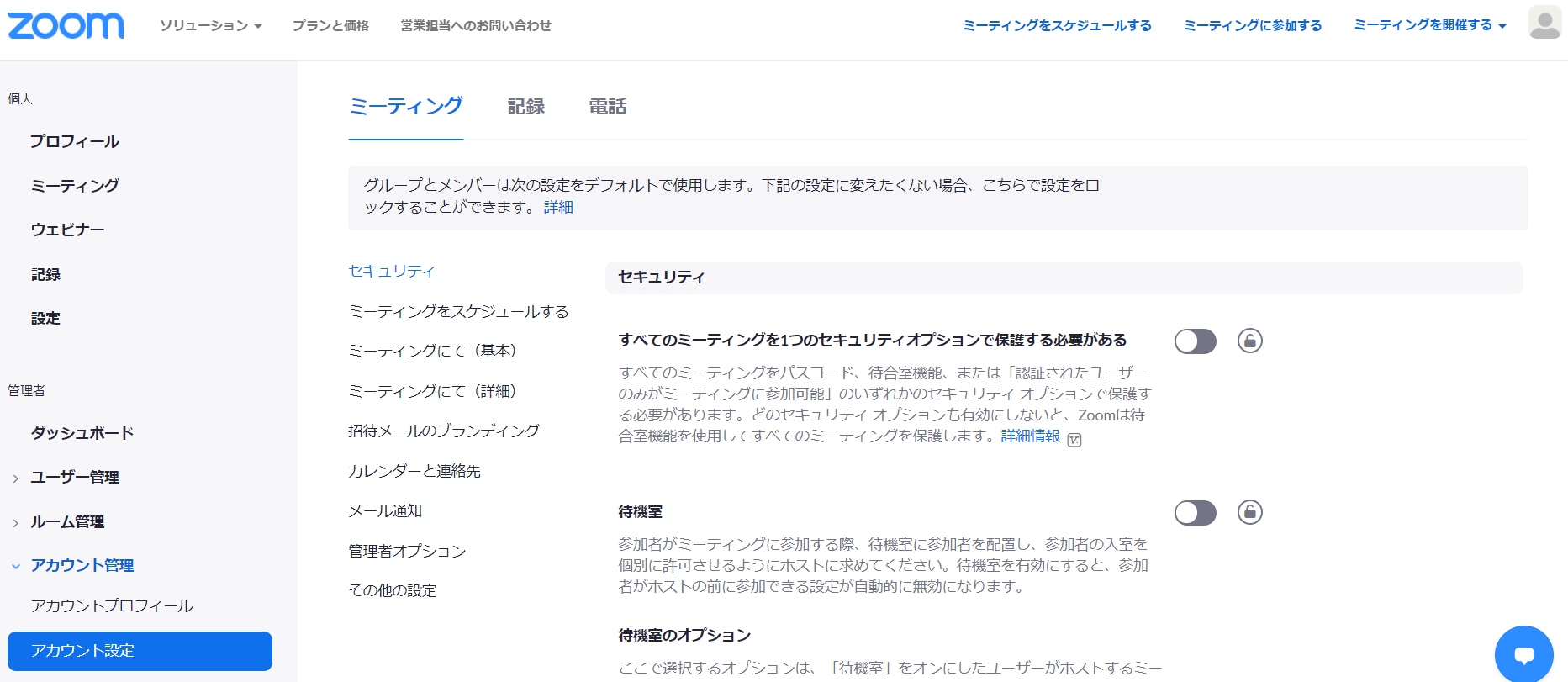Screen dimensions: 1568x682
Task: Jump to セキュリティ section
Action: (392, 271)
